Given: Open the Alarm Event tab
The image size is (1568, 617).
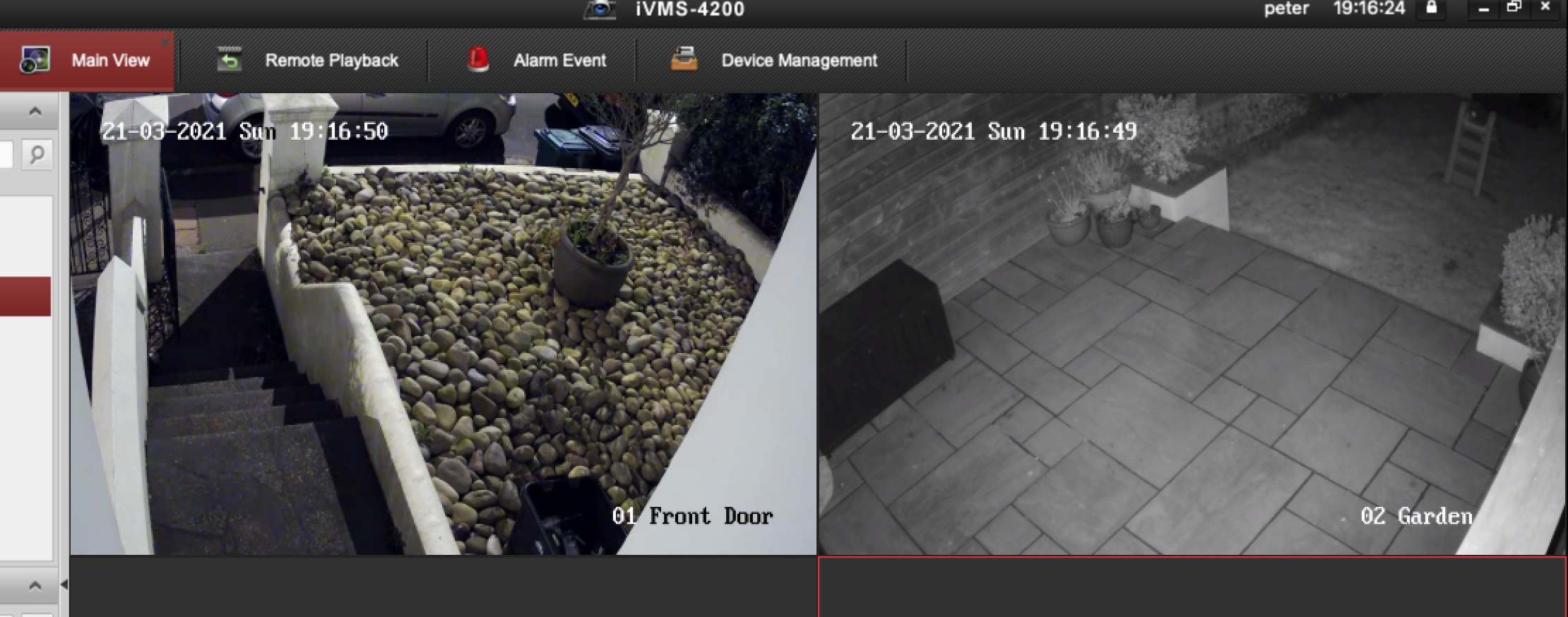Looking at the screenshot, I should (x=559, y=61).
